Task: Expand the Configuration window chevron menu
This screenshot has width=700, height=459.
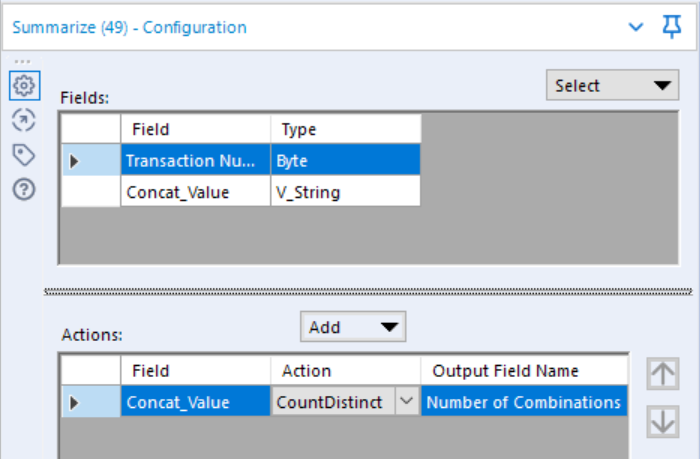Action: tap(636, 27)
